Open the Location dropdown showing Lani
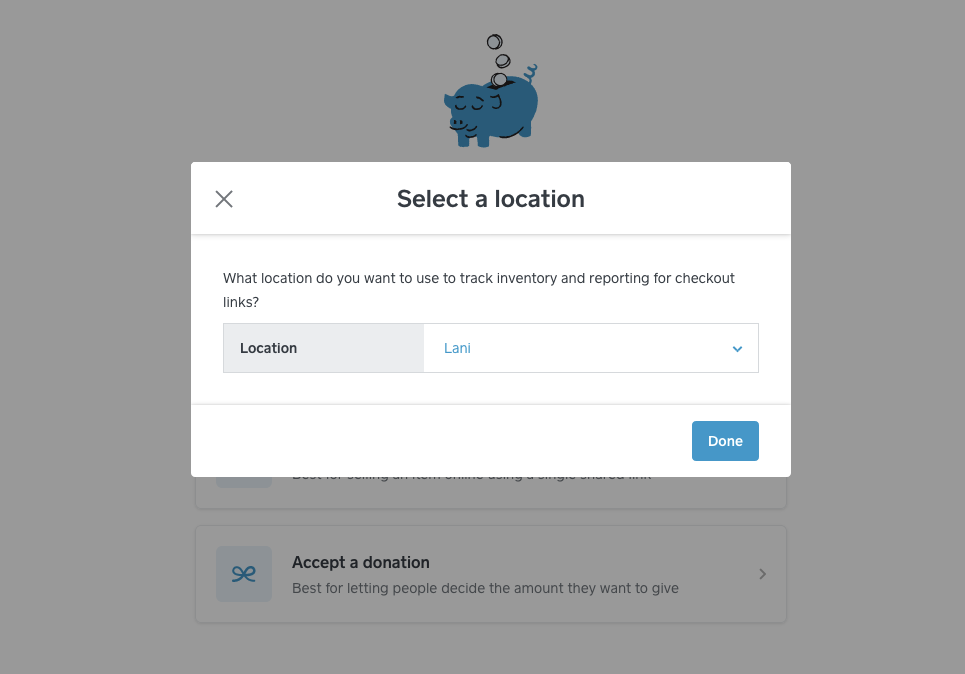This screenshot has width=965, height=674. 590,347
